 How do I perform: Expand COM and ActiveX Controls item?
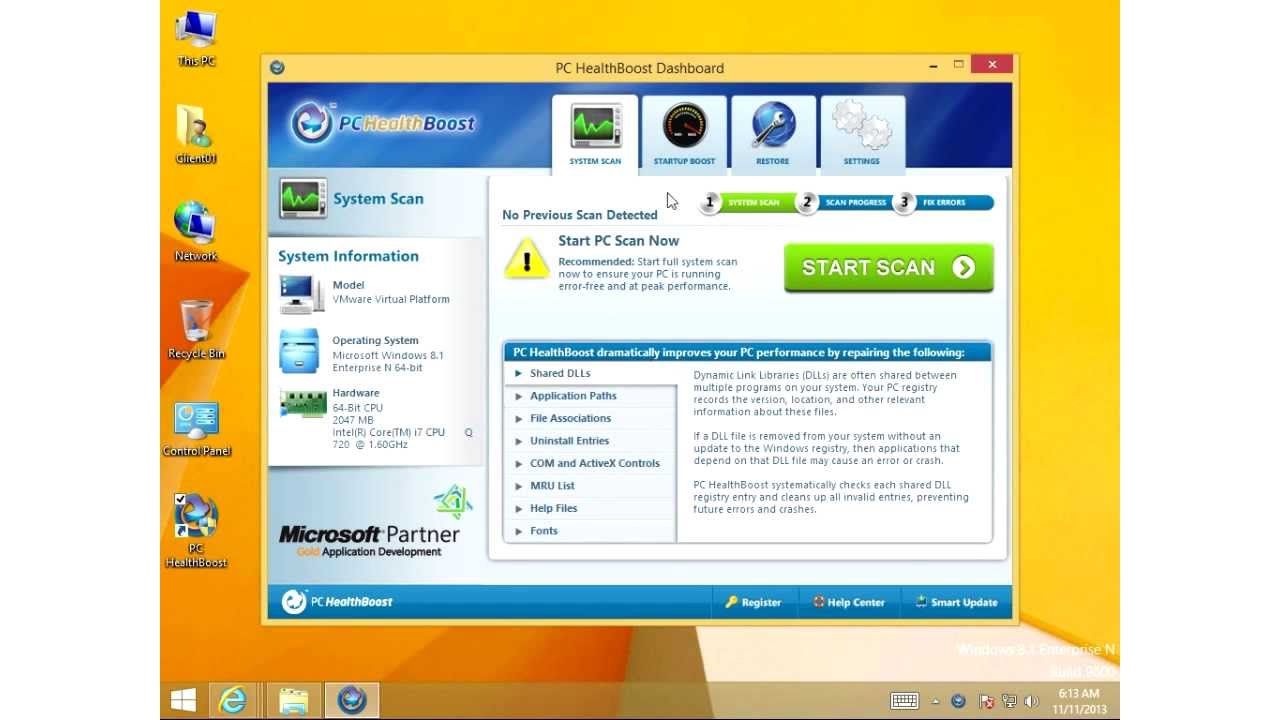[590, 463]
